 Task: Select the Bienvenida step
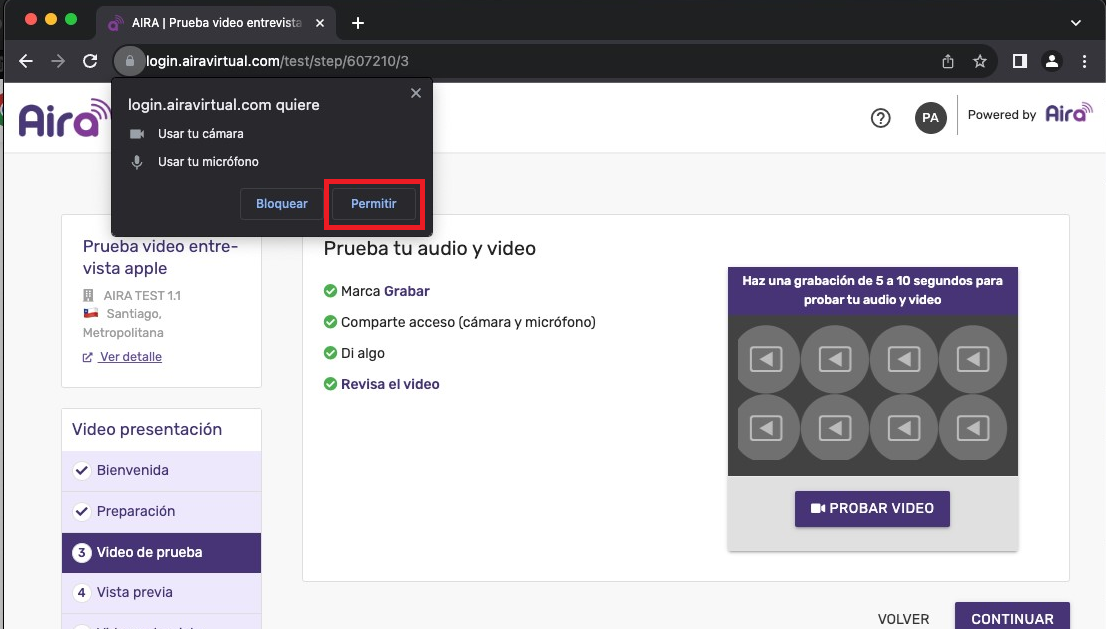click(162, 470)
